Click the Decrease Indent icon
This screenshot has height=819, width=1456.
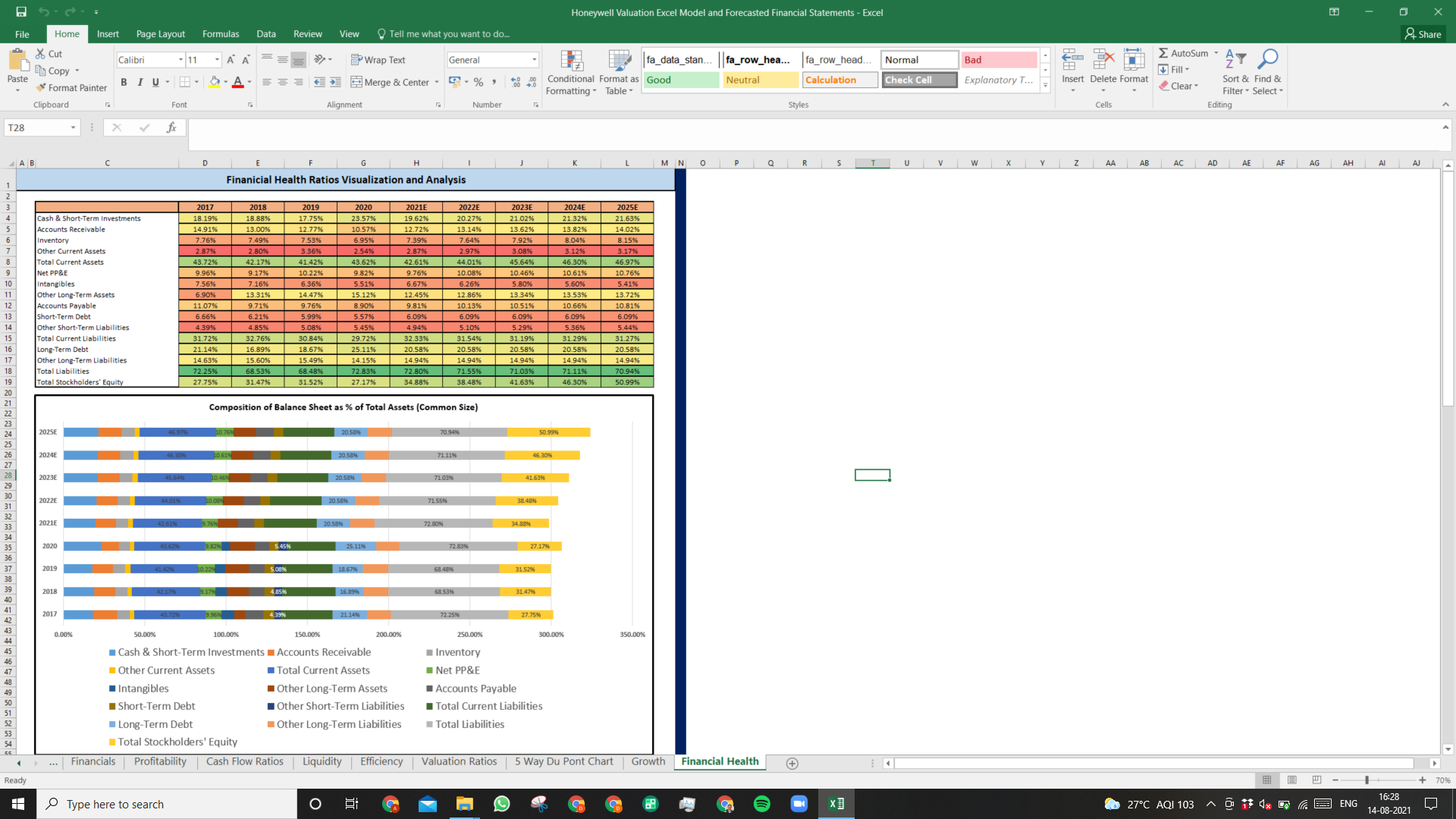319,82
